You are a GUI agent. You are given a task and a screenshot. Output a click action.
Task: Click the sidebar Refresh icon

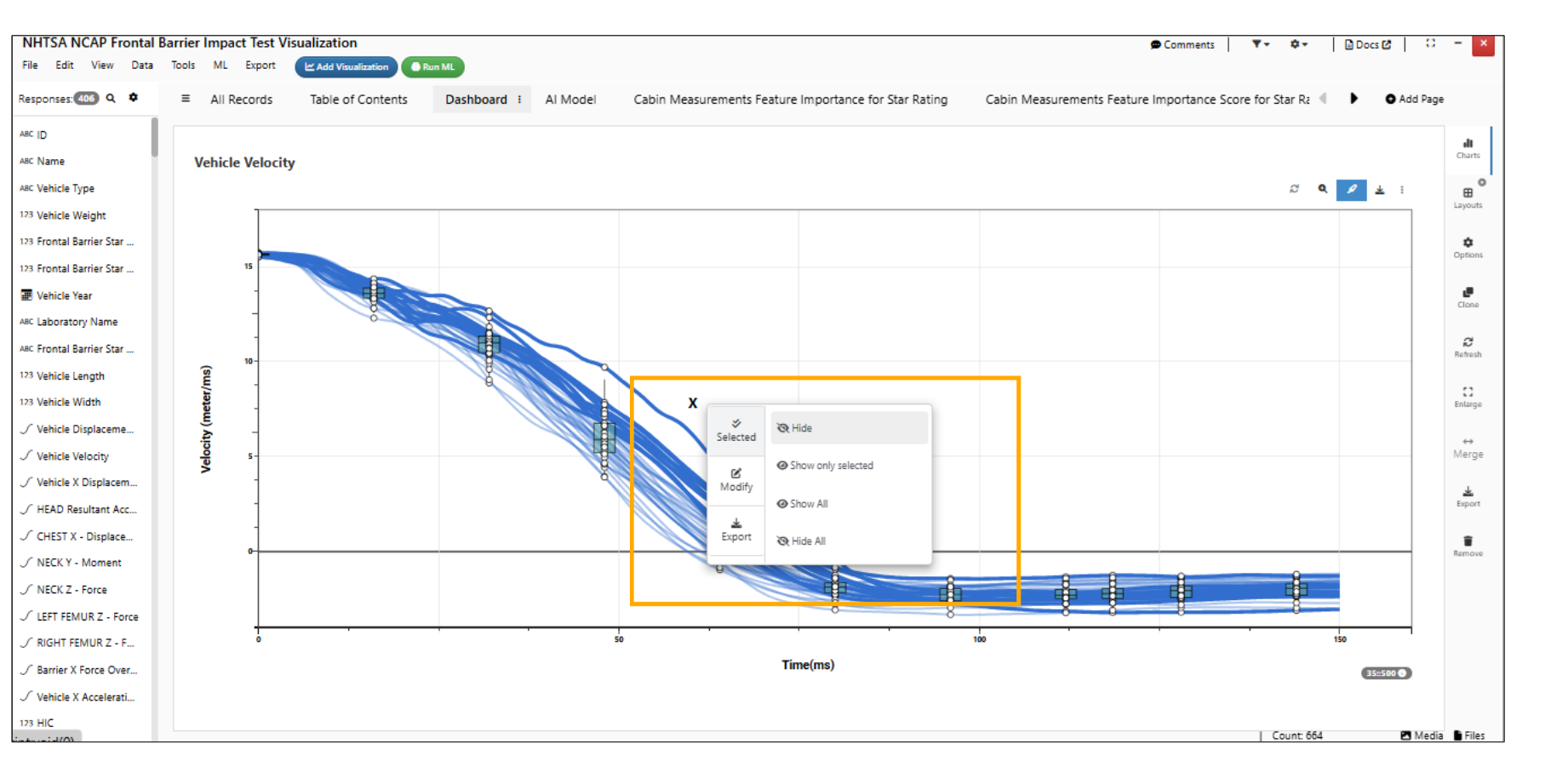pyautogui.click(x=1468, y=347)
